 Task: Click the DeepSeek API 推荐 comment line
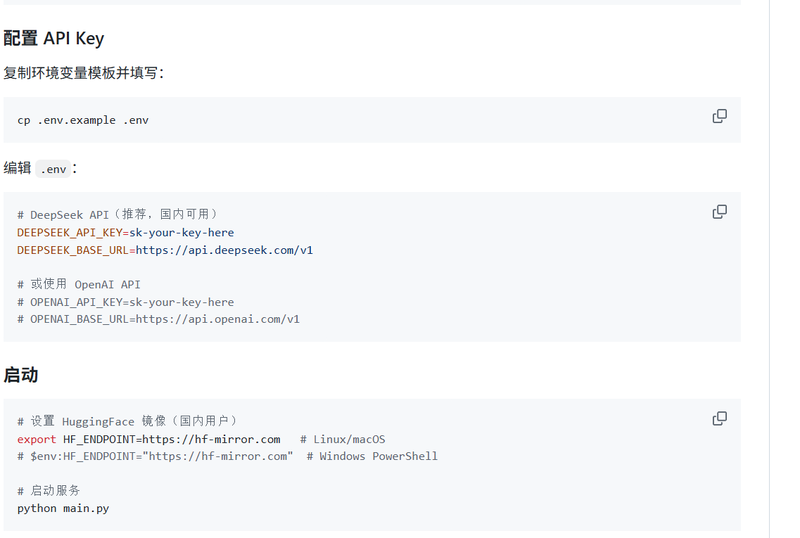coord(117,214)
